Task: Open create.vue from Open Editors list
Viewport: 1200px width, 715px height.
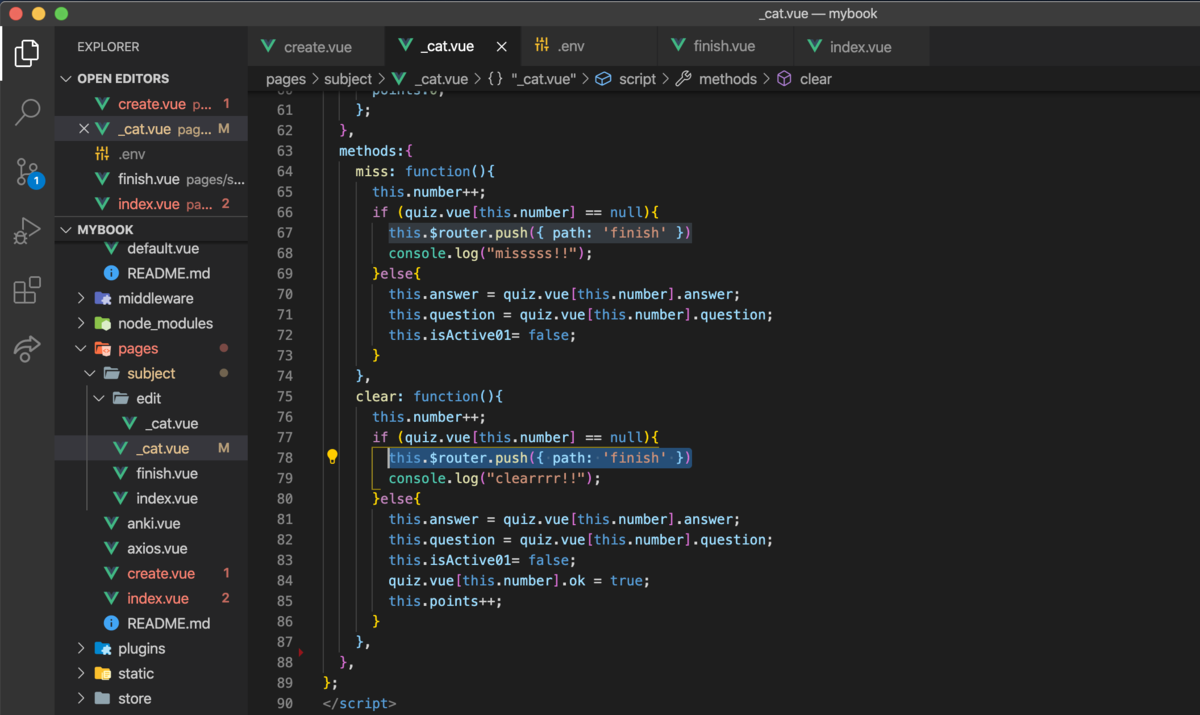Action: click(151, 104)
